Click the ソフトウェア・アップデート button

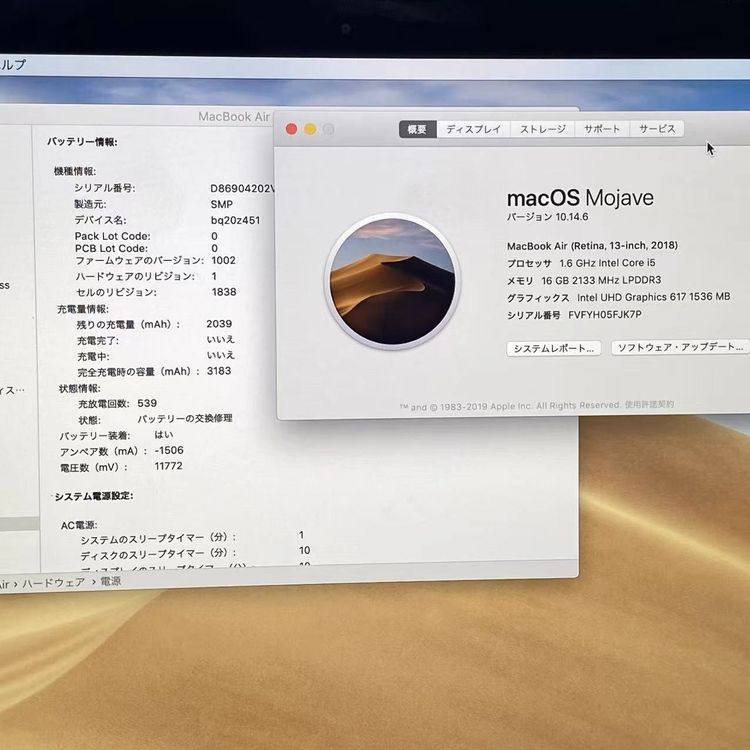[x=680, y=347]
